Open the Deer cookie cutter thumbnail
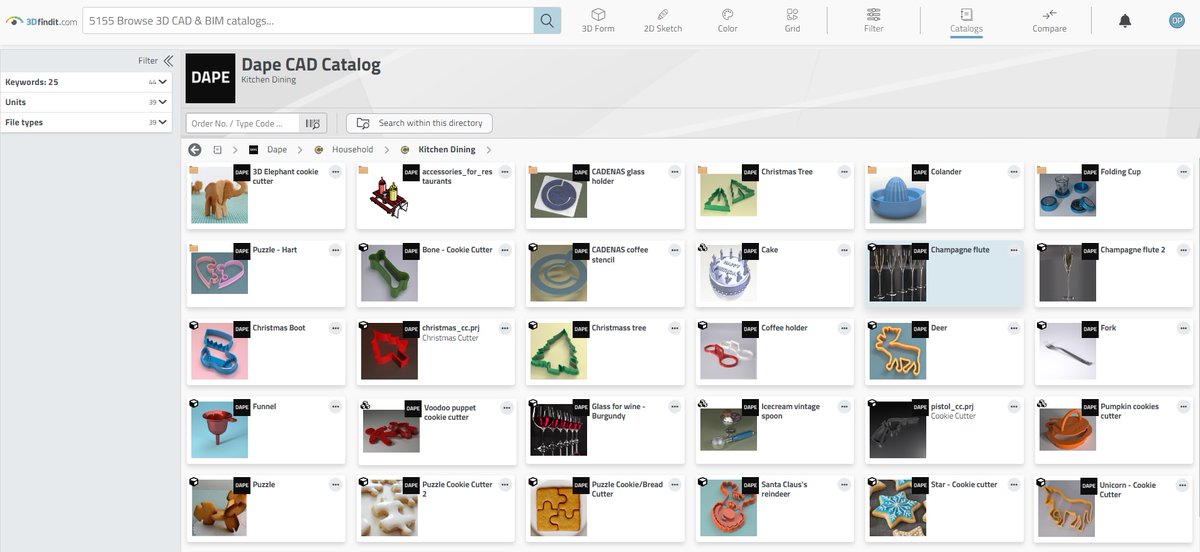This screenshot has width=1200, height=552. pos(898,351)
